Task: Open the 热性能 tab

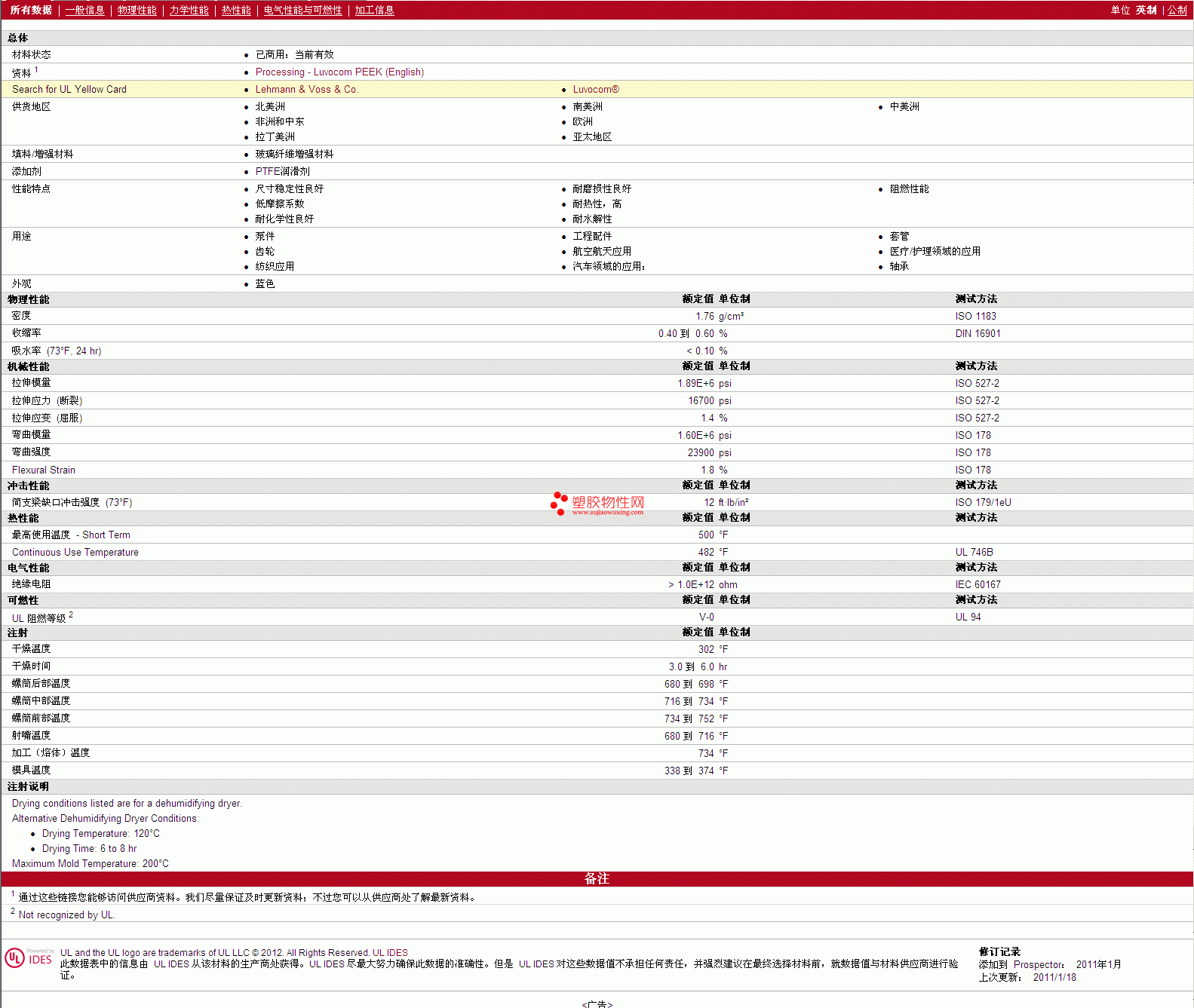Action: (x=236, y=10)
